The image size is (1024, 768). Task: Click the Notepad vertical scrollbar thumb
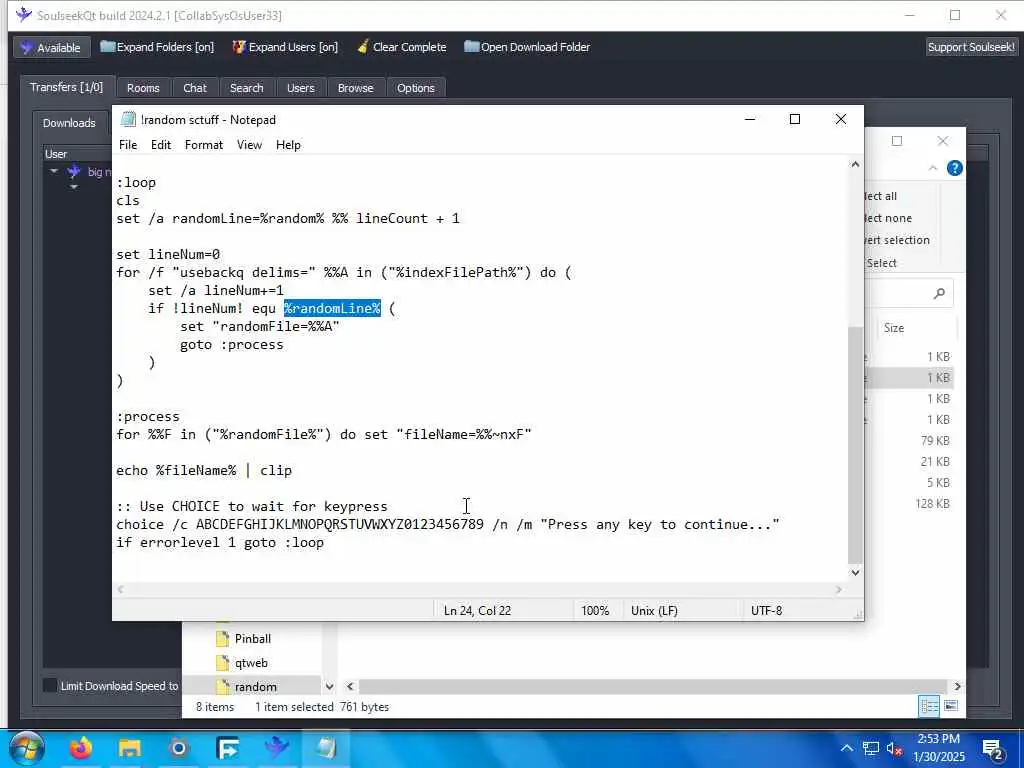(855, 444)
